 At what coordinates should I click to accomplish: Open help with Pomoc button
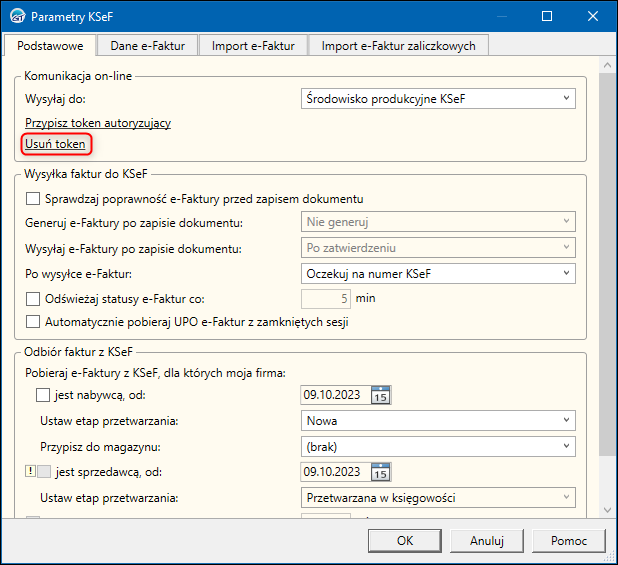click(569, 541)
